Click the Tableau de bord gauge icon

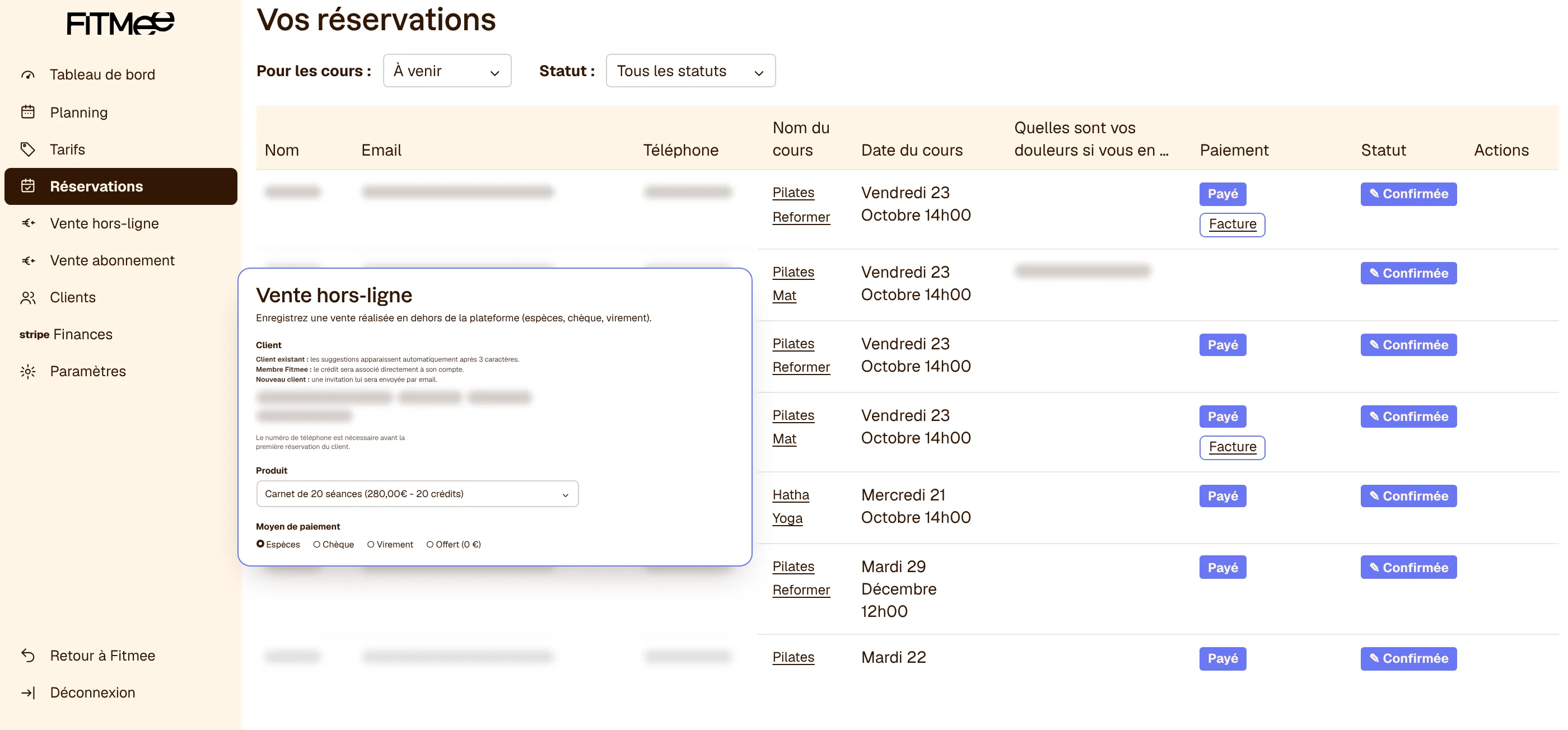click(28, 75)
